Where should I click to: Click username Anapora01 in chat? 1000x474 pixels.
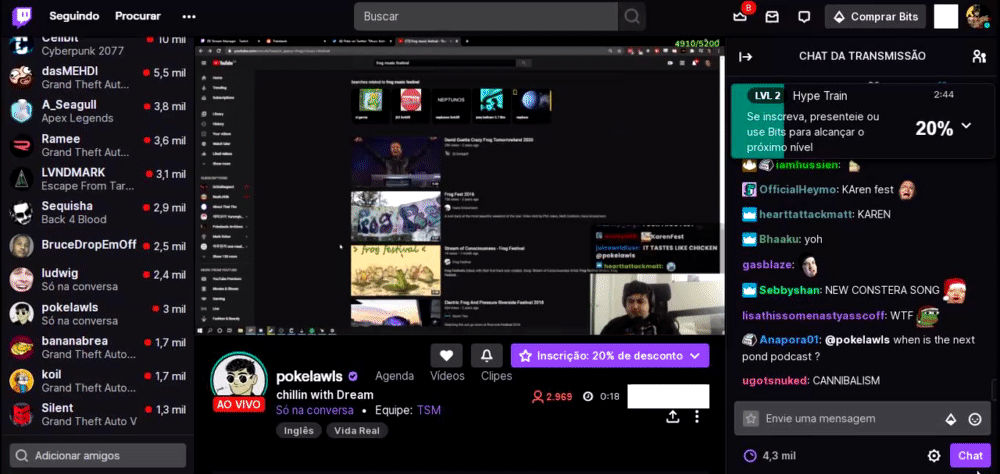point(790,340)
